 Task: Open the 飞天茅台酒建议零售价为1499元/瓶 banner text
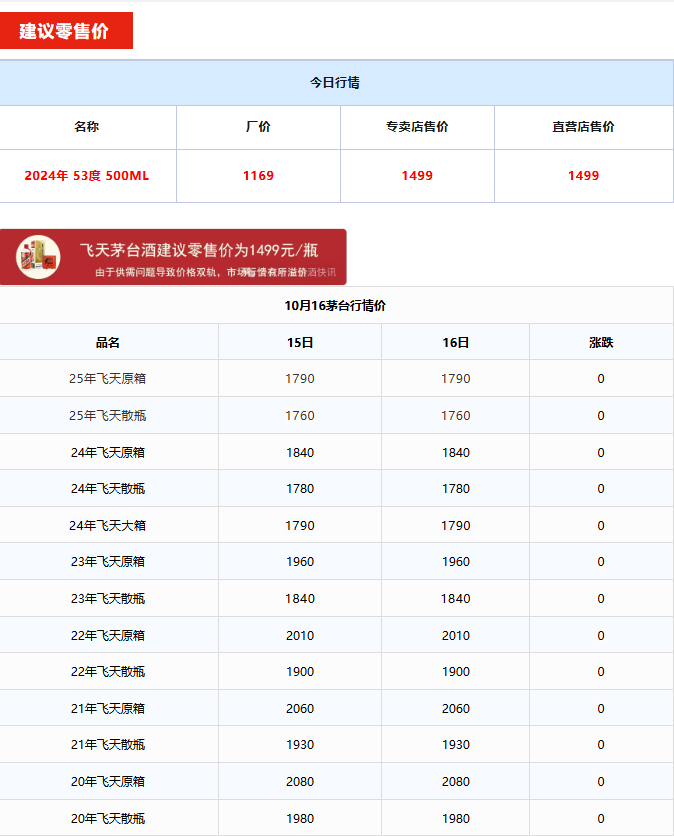click(x=199, y=250)
